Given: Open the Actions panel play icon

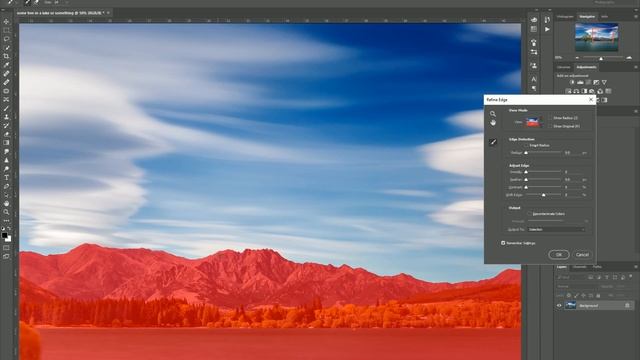Looking at the screenshot, I should pos(547,29).
